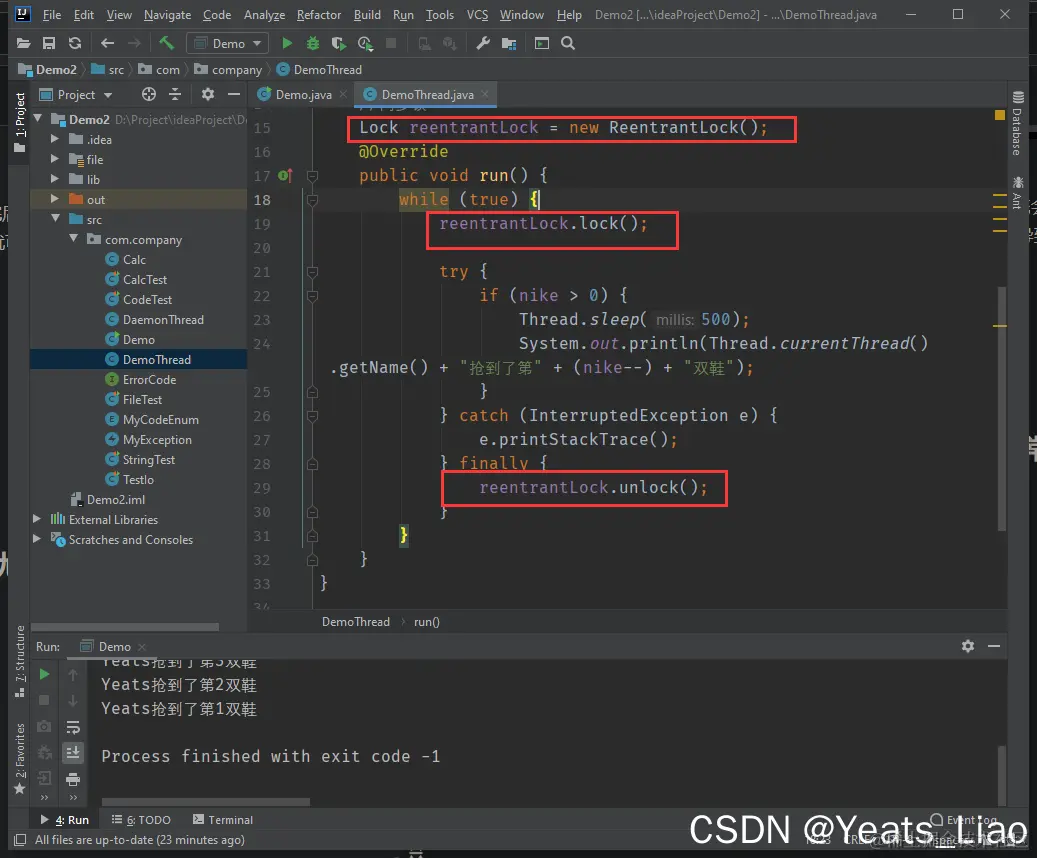Screen dimensions: 1037x858
Task: Click the soft-wrap icon in Run panel
Action: pos(73,727)
